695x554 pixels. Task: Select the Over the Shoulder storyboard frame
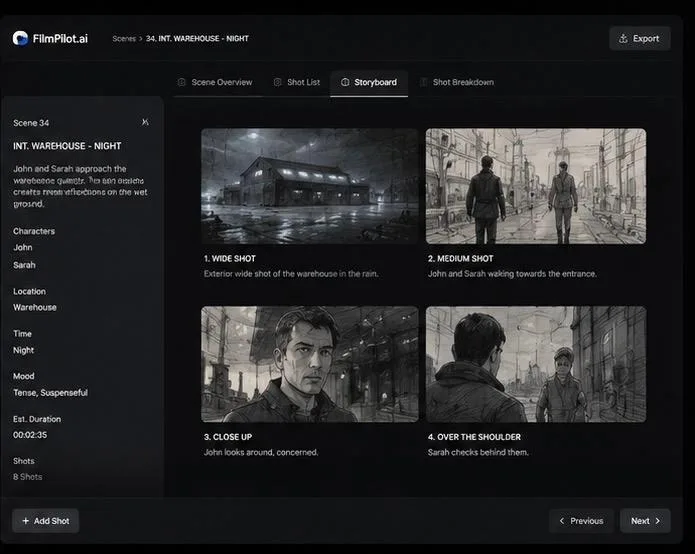(x=536, y=364)
